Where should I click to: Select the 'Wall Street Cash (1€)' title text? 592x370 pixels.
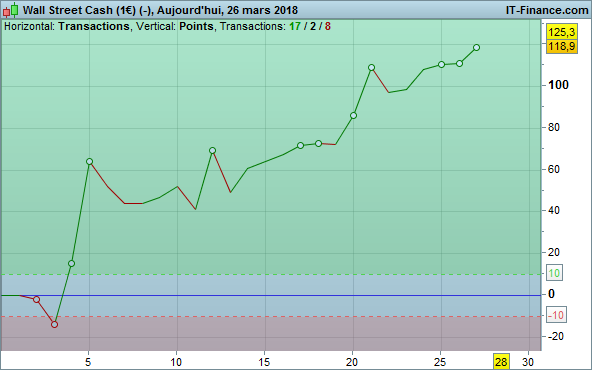click(x=79, y=10)
